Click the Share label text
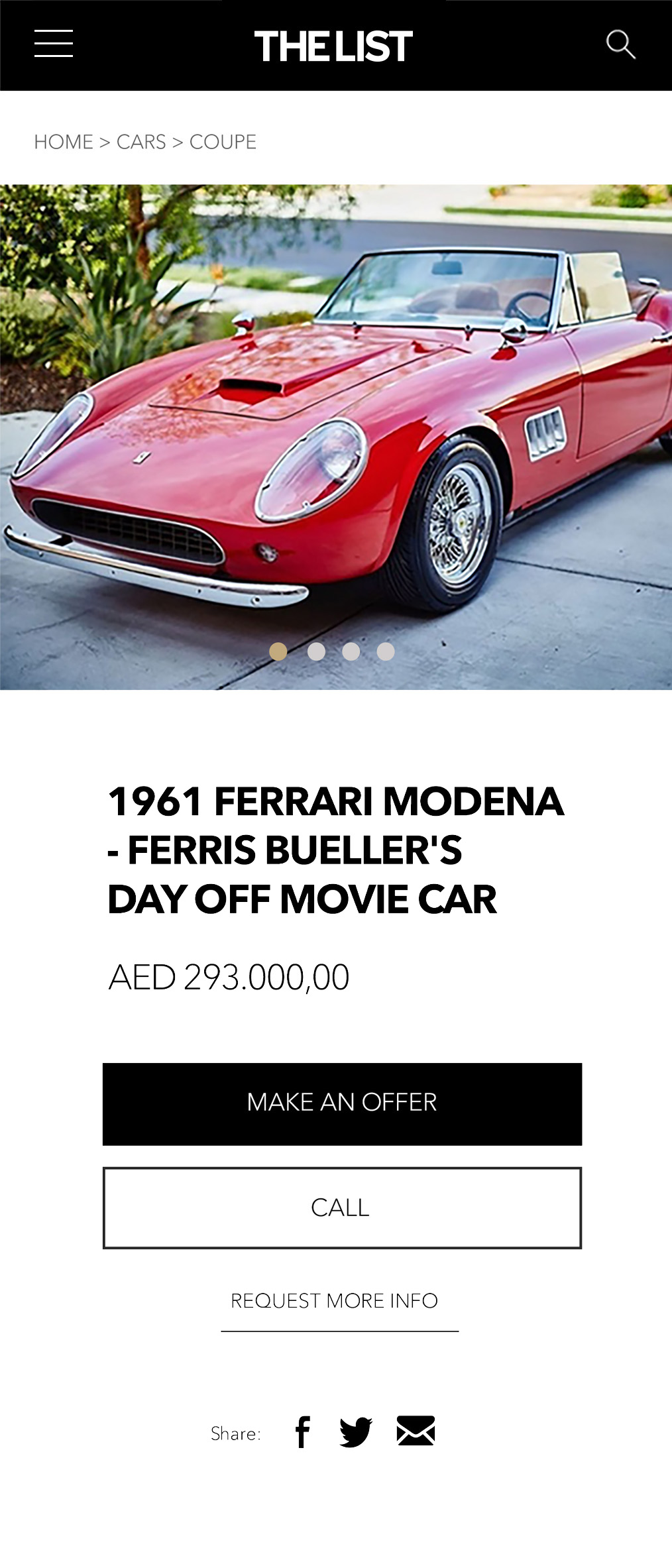This screenshot has width=672, height=1568. pos(235,1433)
